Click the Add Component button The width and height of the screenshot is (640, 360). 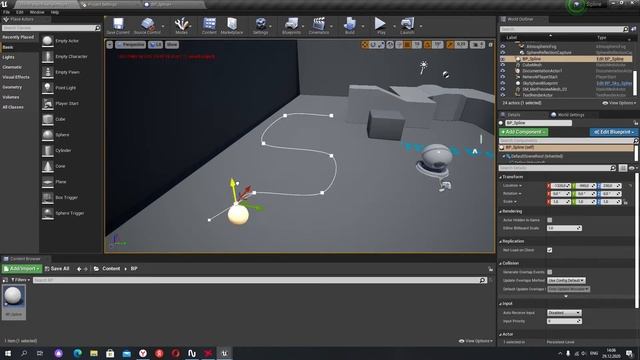(524, 132)
